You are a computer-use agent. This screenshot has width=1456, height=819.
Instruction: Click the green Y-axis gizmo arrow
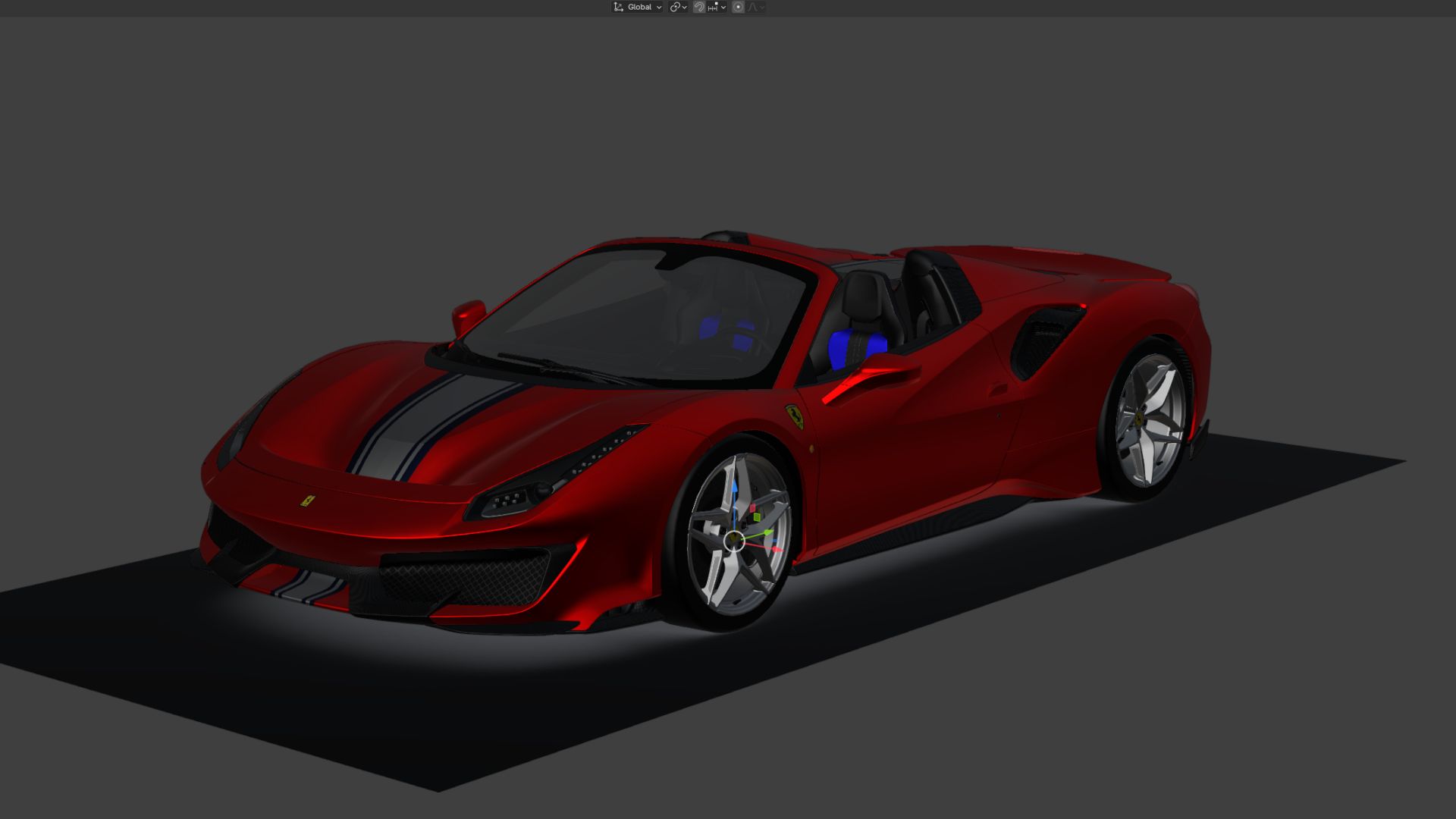[x=767, y=532]
